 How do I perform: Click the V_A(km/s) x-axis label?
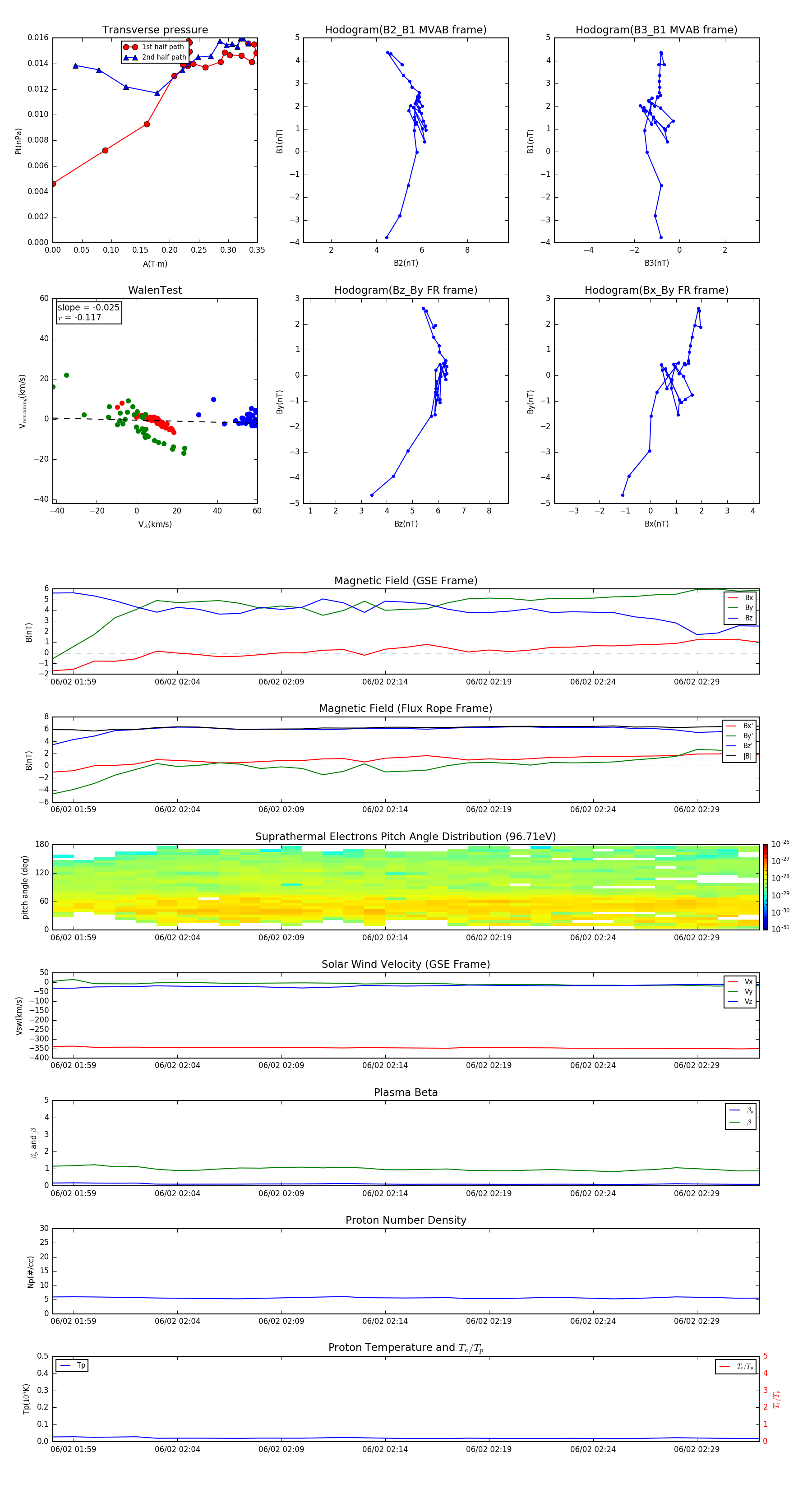pos(155,524)
